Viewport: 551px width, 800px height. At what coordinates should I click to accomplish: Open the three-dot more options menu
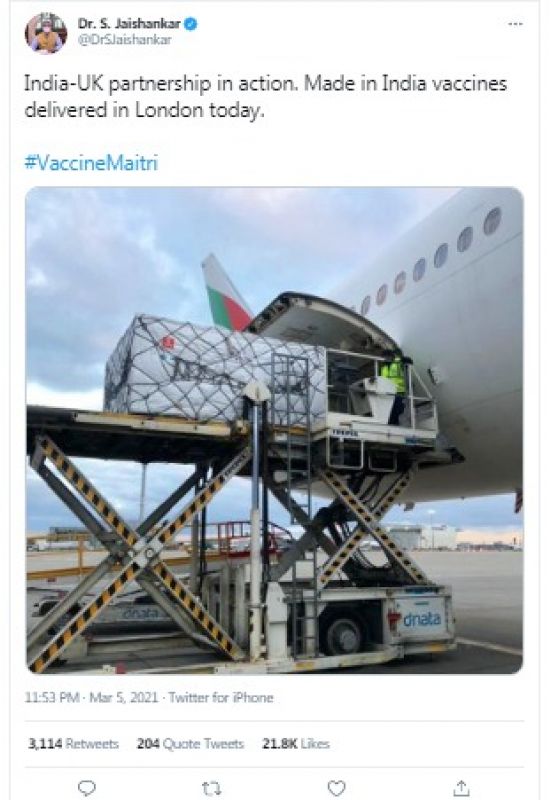[x=515, y=24]
